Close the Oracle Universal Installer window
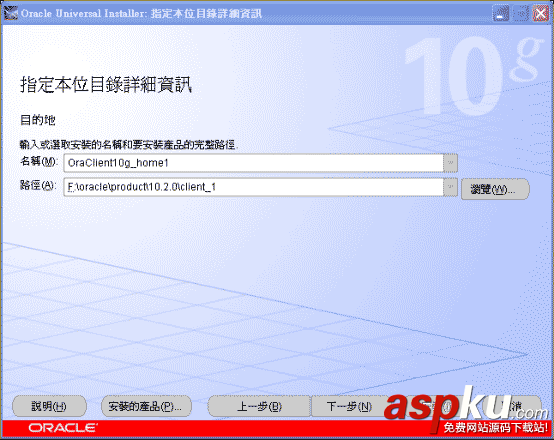The width and height of the screenshot is (554, 440). pos(541,14)
